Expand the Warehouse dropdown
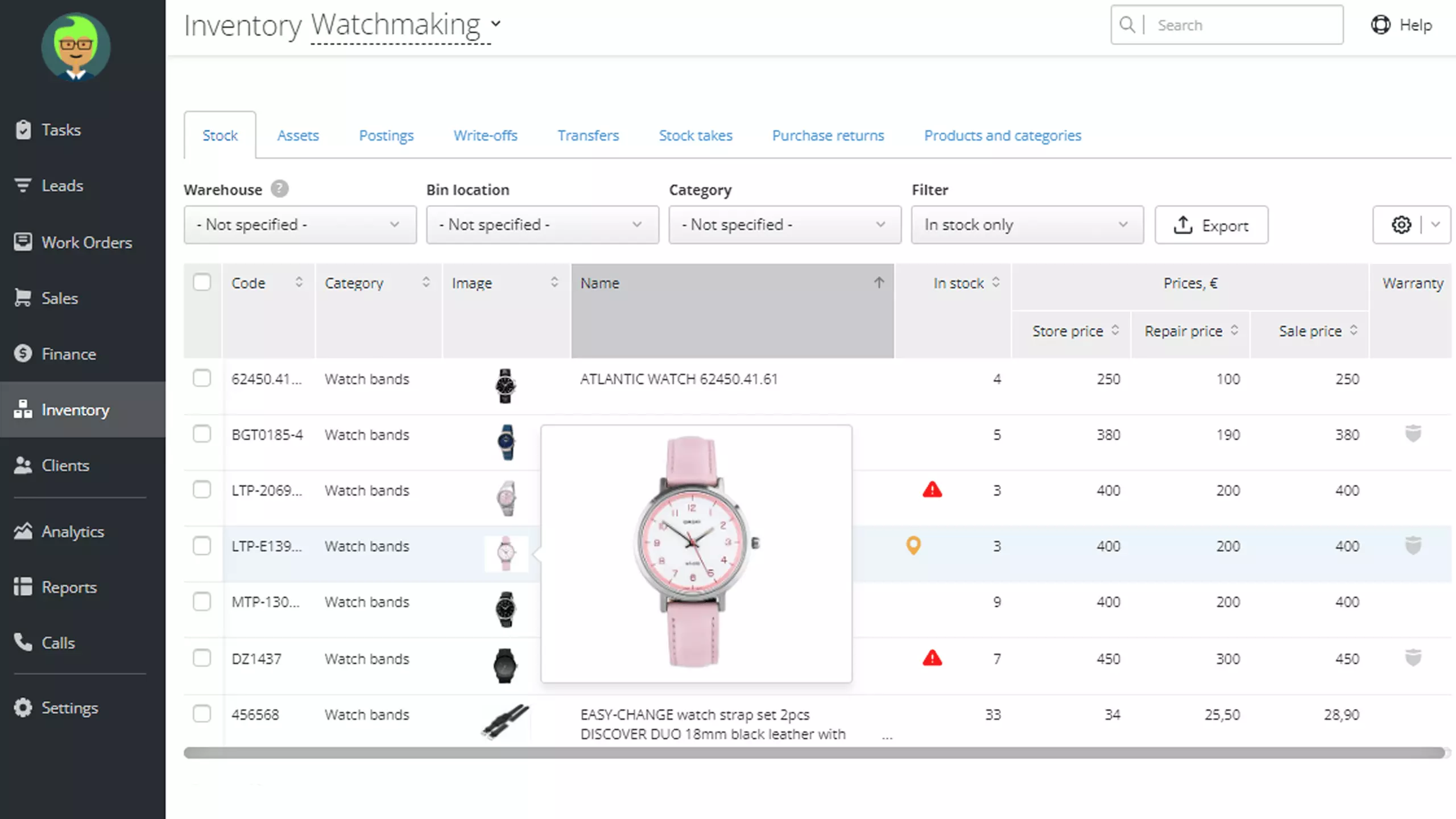This screenshot has height=819, width=1456. [300, 225]
